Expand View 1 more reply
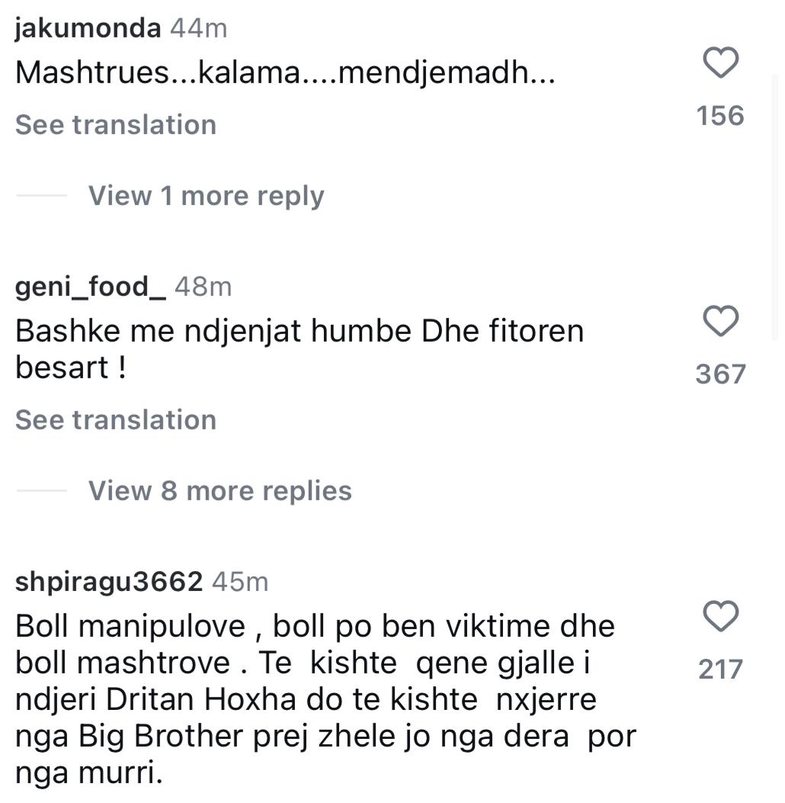 pyautogui.click(x=206, y=195)
